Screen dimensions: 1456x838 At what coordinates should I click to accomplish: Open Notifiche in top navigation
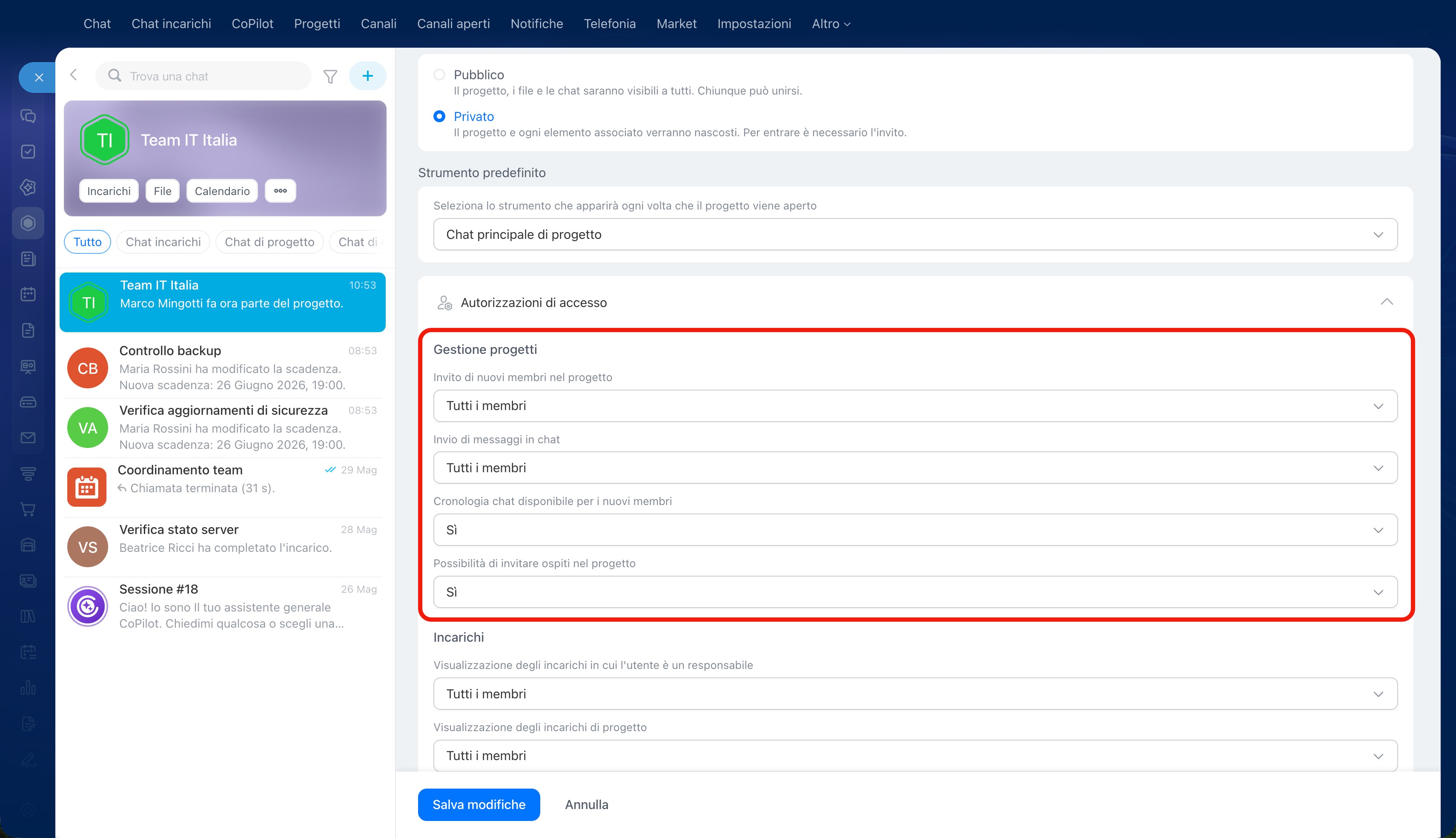(537, 23)
